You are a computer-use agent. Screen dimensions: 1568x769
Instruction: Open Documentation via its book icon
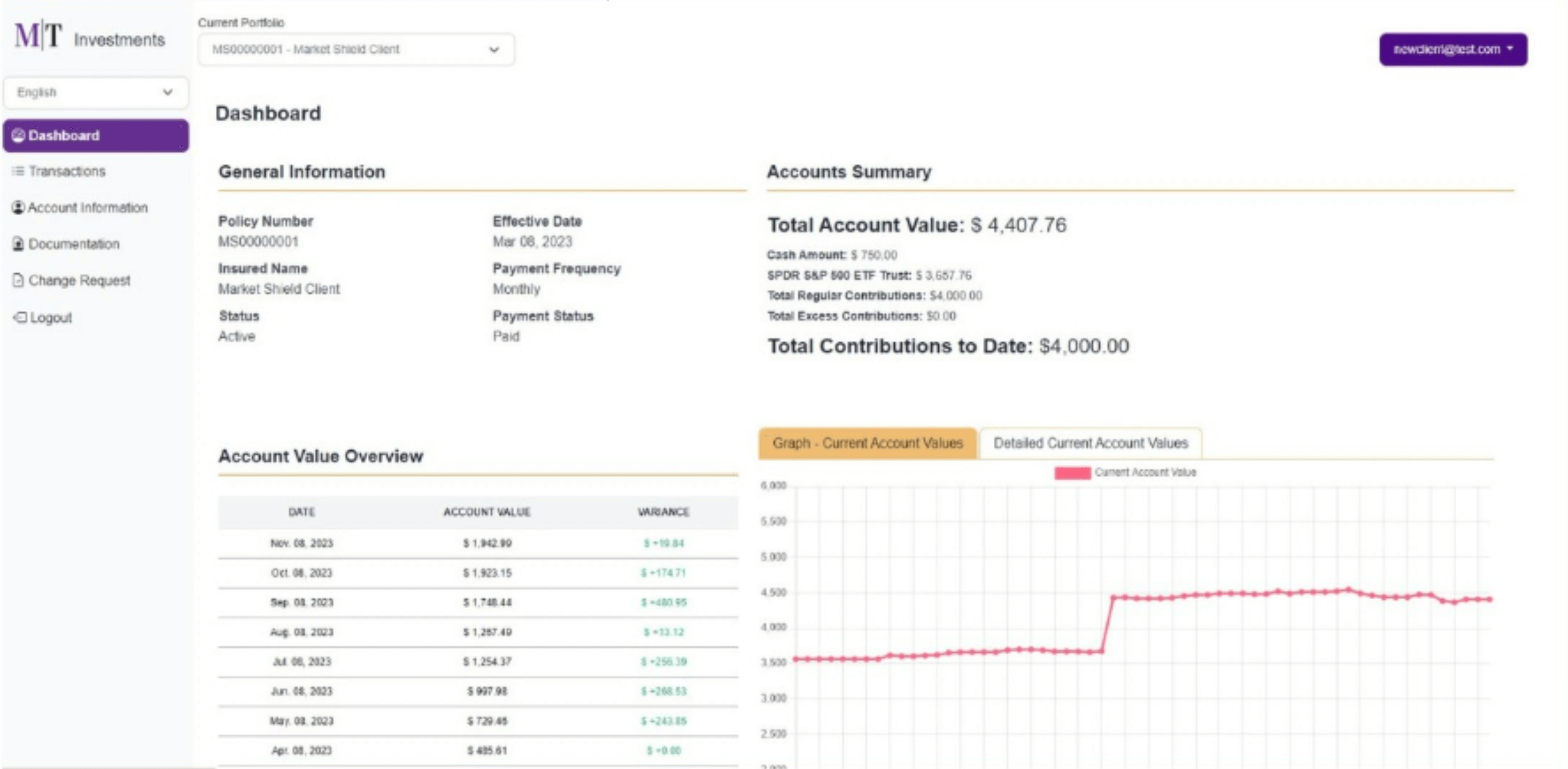click(18, 244)
